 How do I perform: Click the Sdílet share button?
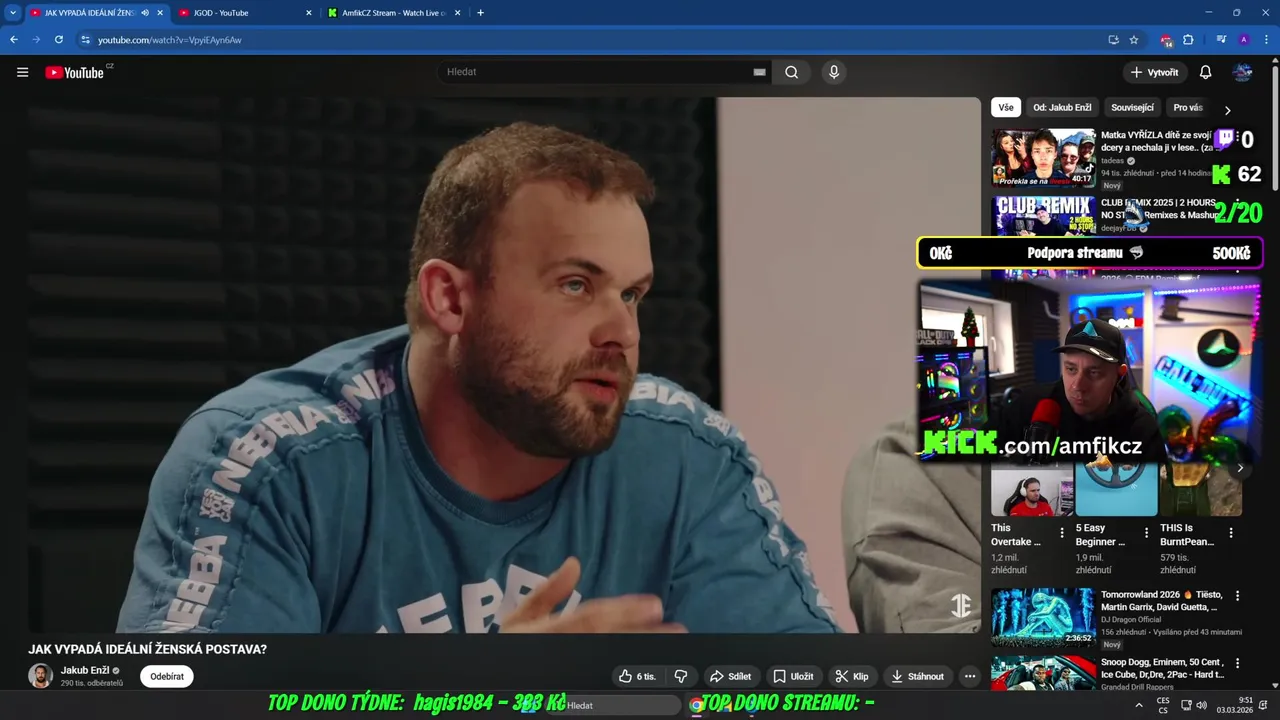[x=730, y=676]
